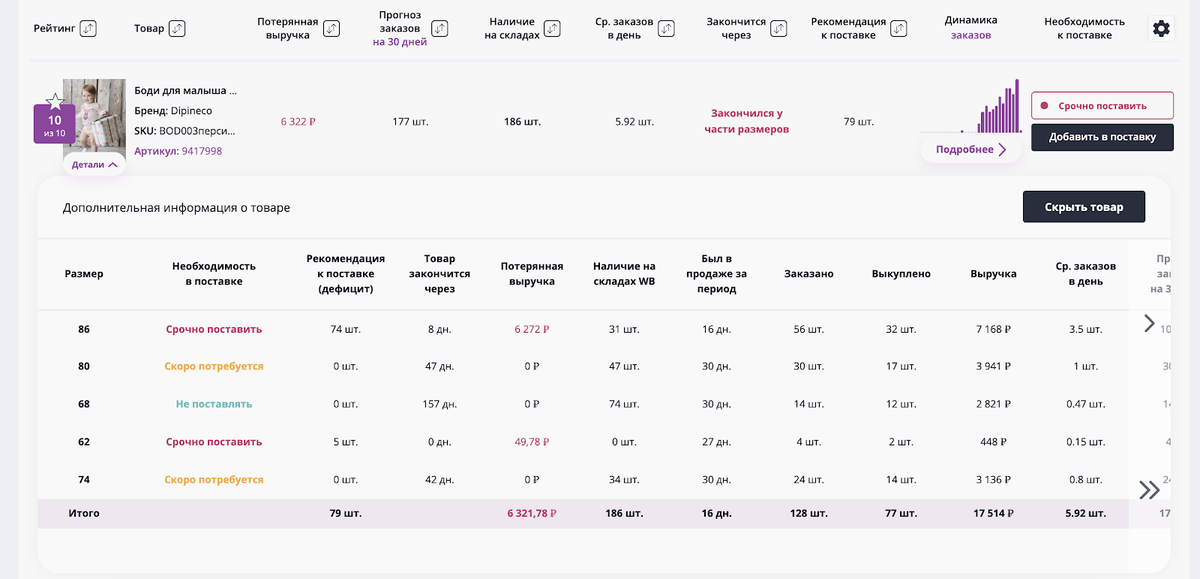Sort by Закончится через icon

[777, 28]
